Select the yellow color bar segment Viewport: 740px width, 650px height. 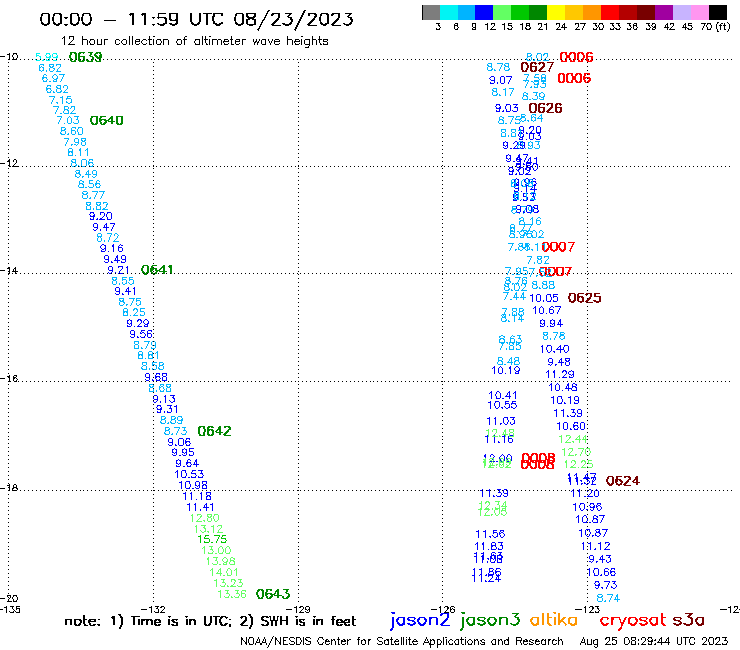click(556, 12)
